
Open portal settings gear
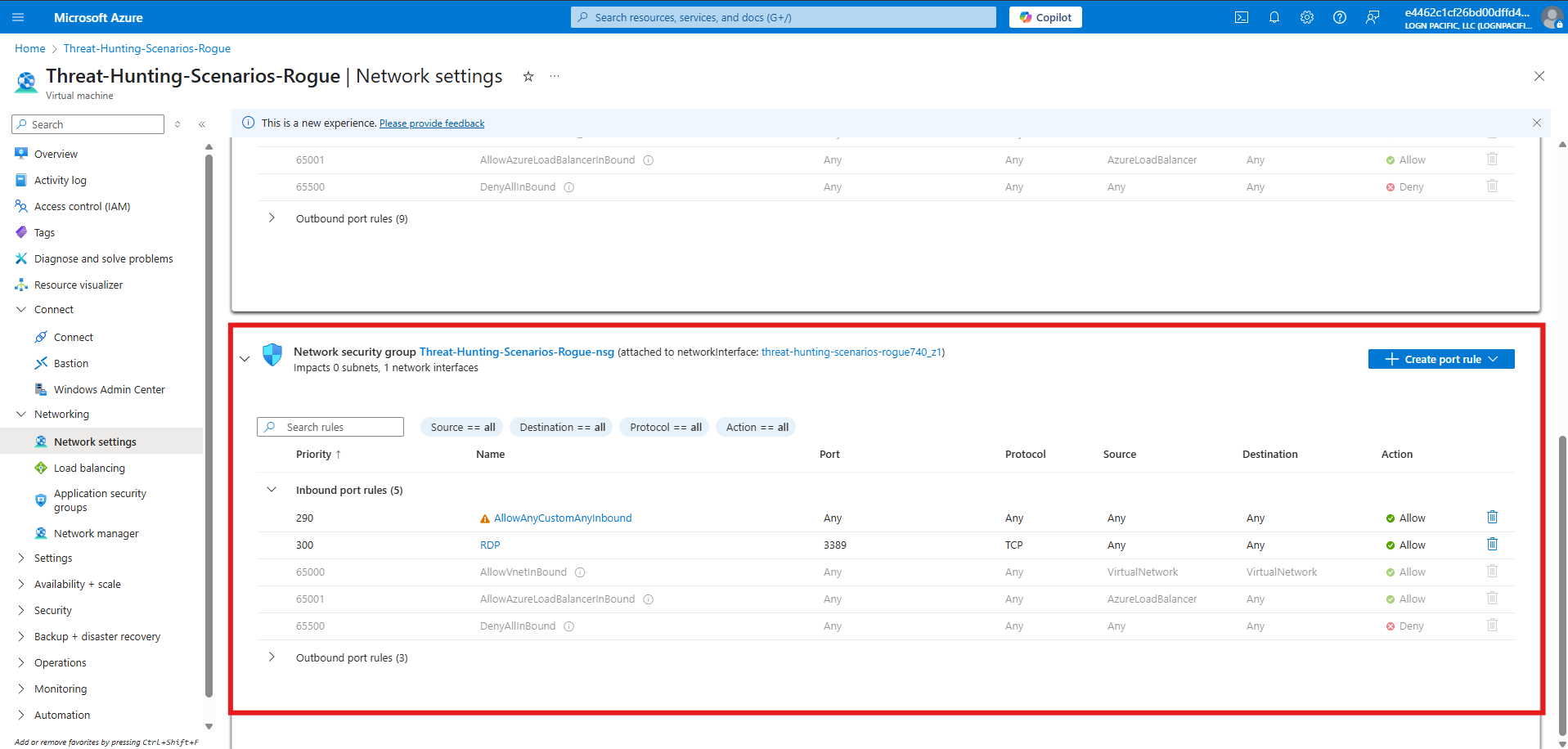click(1307, 17)
